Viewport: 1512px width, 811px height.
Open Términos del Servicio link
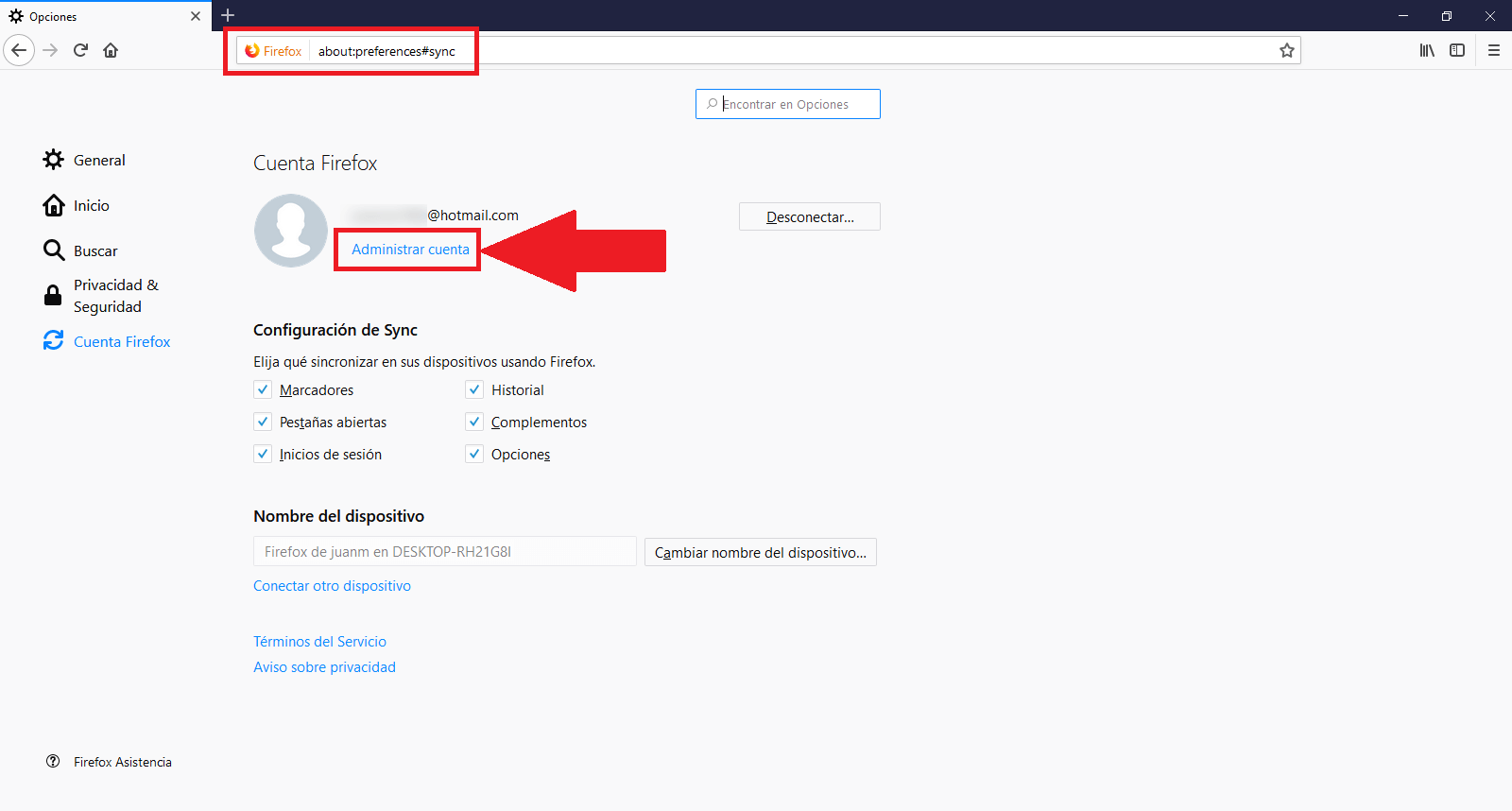click(319, 642)
